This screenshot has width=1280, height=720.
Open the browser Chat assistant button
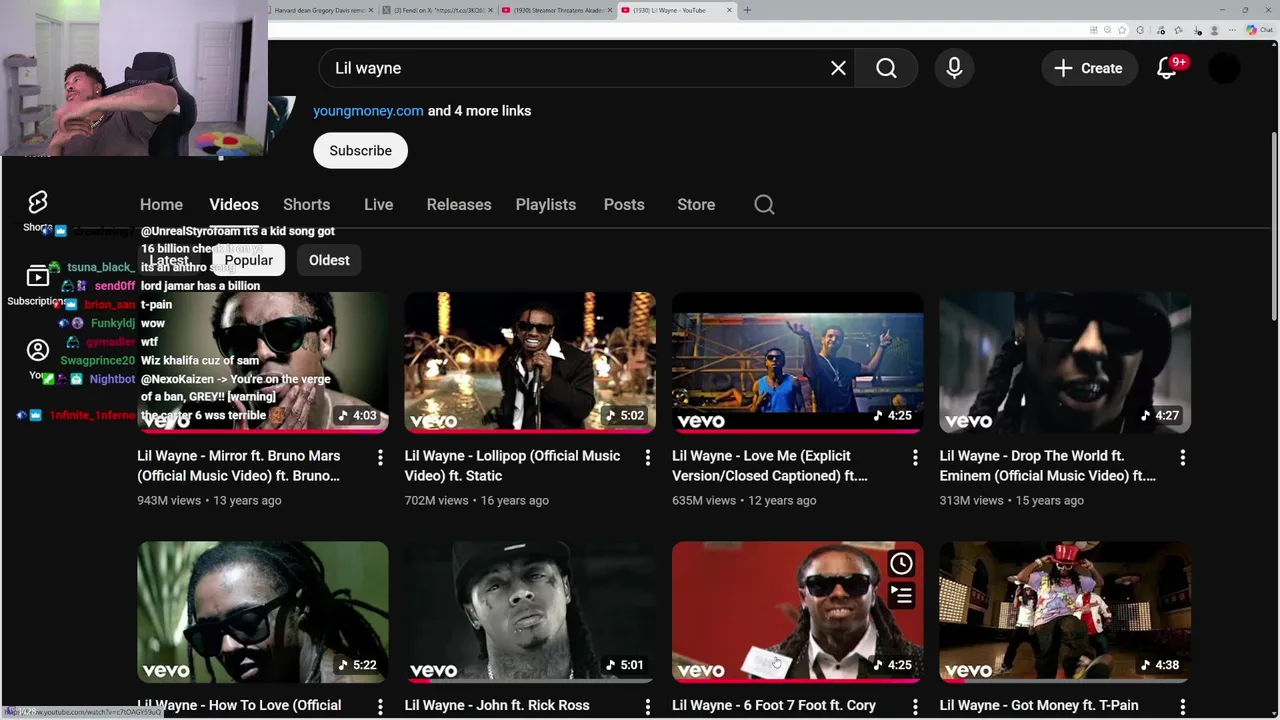coord(1258,30)
